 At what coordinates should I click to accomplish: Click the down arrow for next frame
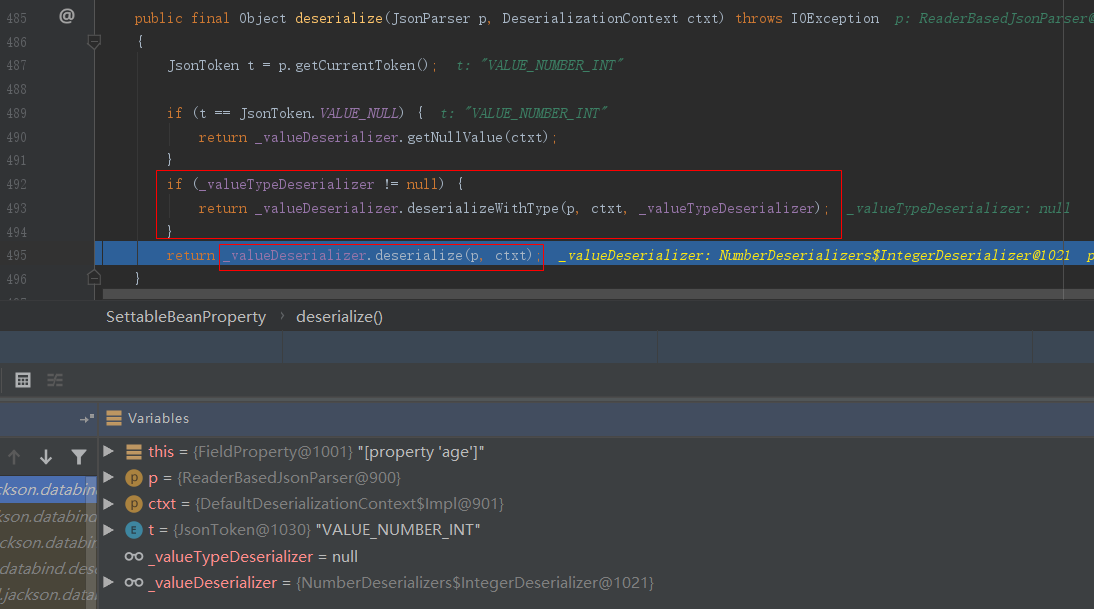(46, 457)
